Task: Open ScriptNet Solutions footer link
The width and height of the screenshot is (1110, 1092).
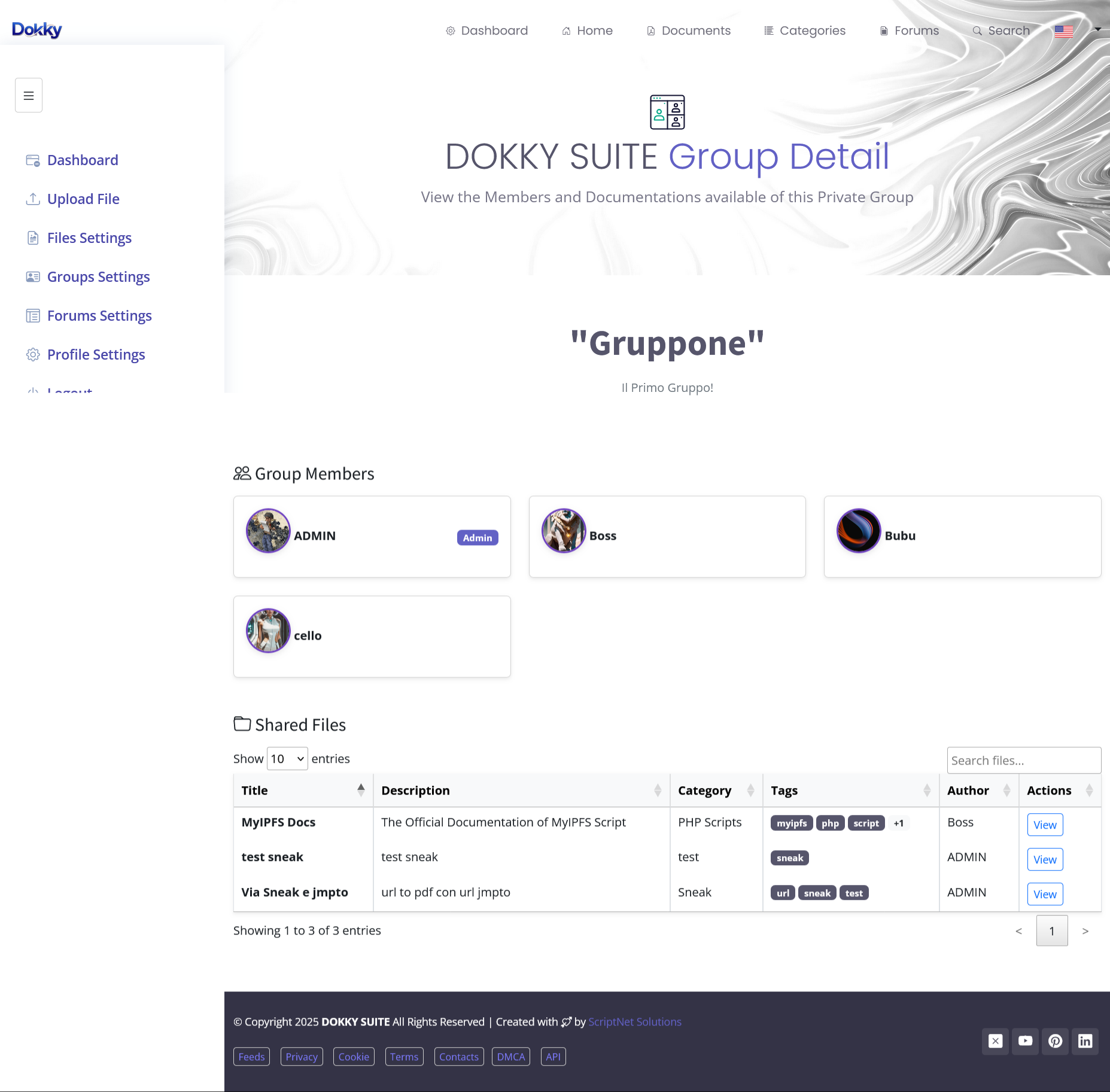Action: [635, 1022]
